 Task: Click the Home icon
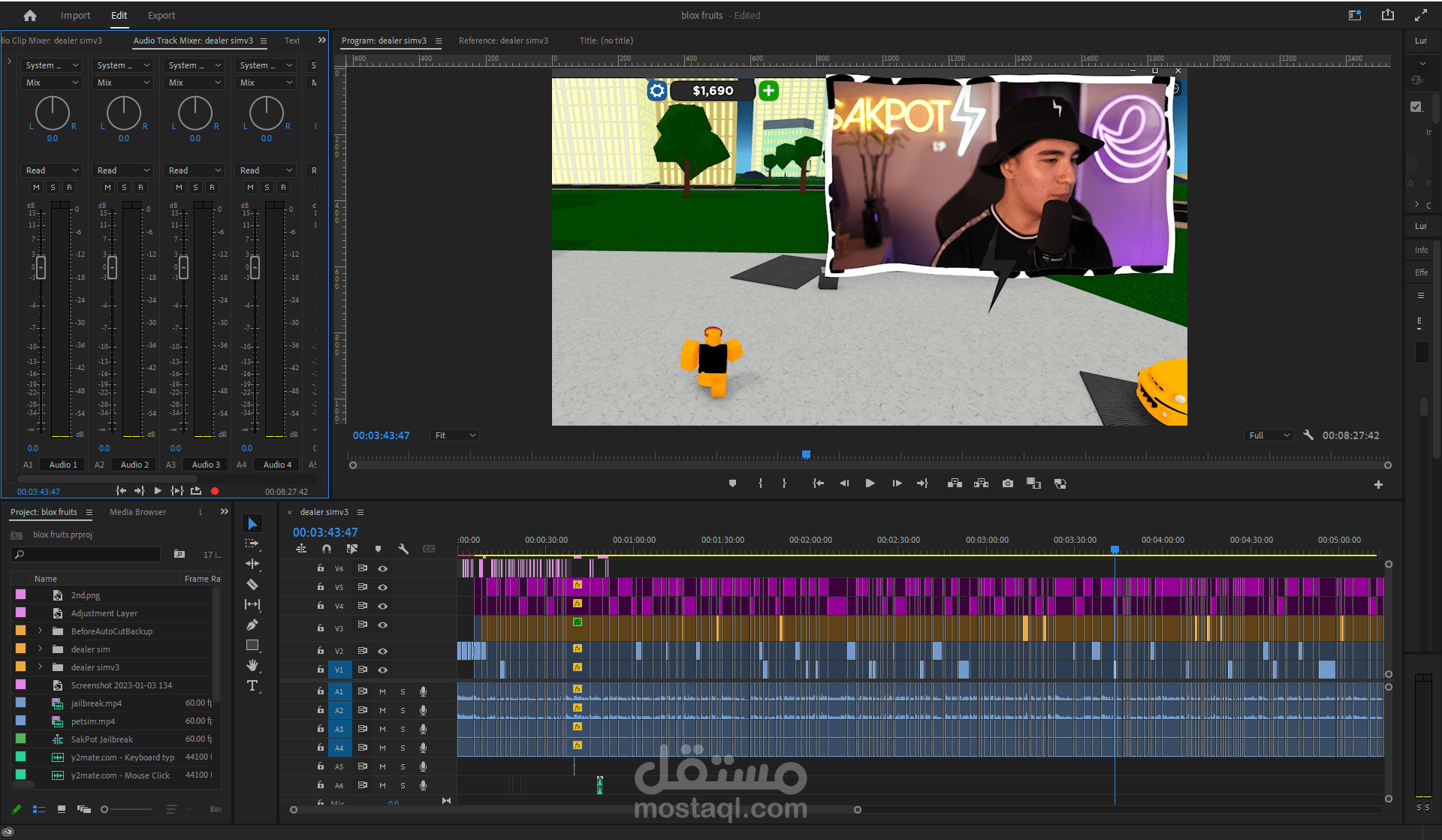(x=30, y=15)
